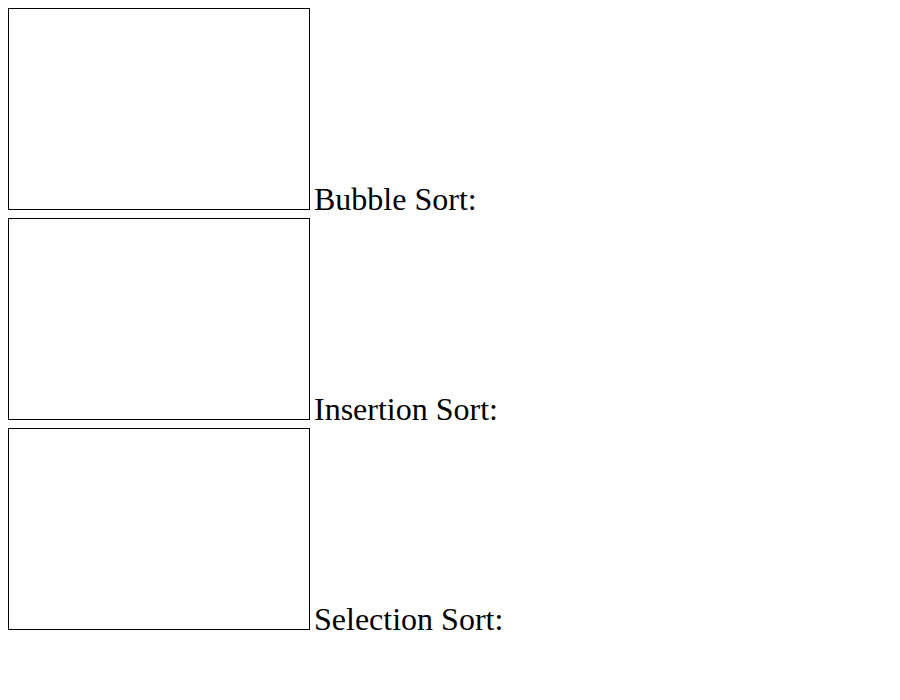Click the capital B in Bubble Sort
900x700 pixels.
coord(324,200)
